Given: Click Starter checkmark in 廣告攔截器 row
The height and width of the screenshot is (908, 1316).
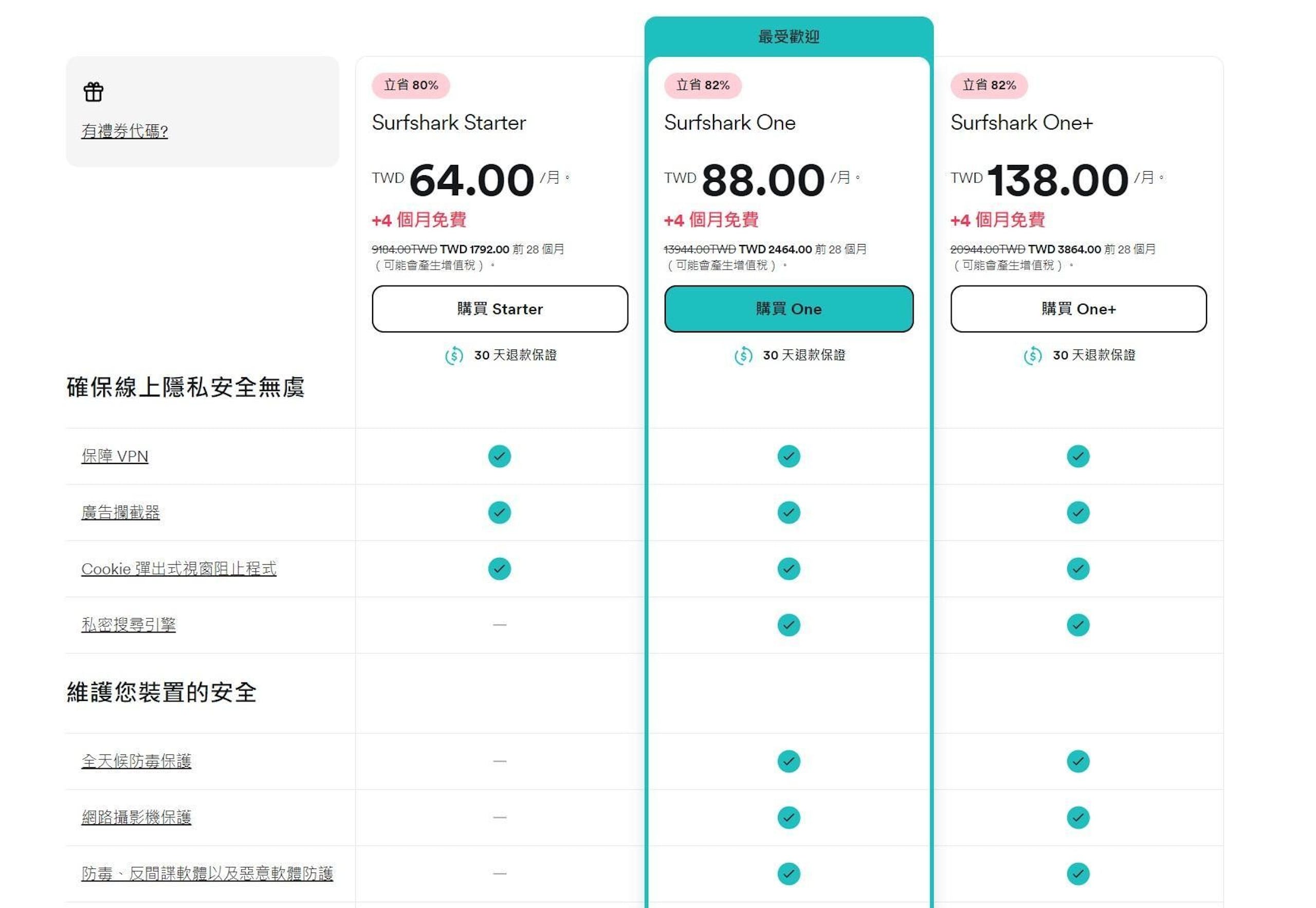Looking at the screenshot, I should point(499,513).
